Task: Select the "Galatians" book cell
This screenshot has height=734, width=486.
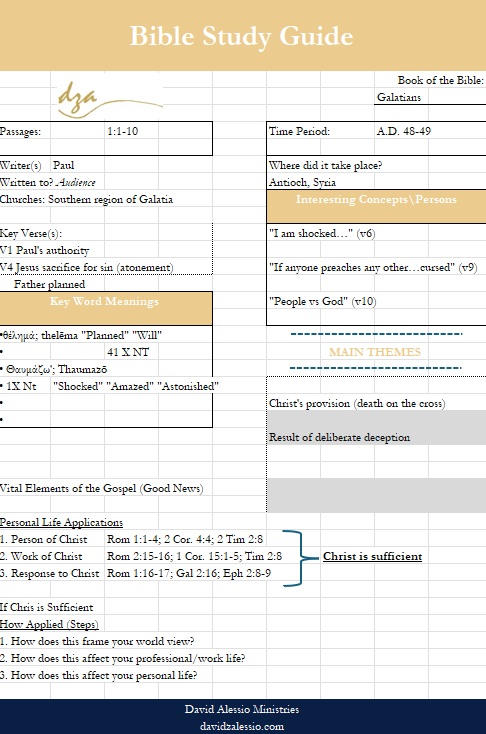Action: (x=399, y=97)
